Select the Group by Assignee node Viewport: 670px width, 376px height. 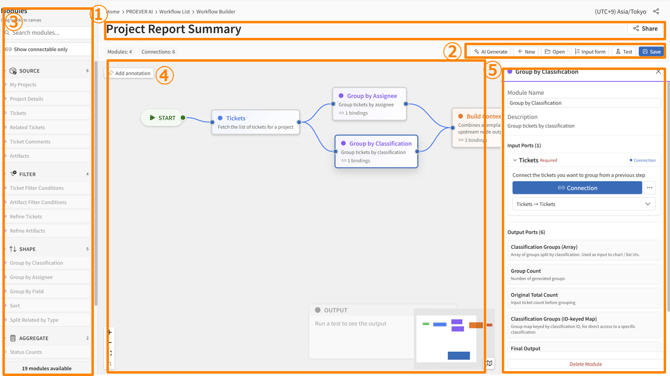[370, 104]
